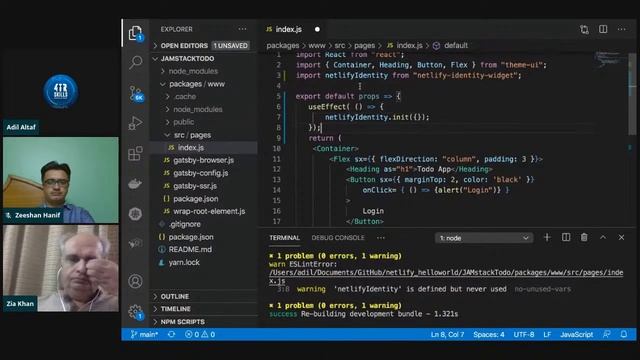Open terminal selector dropdown '1: node'
Viewport: 640px width, 360px height.
[x=484, y=238]
